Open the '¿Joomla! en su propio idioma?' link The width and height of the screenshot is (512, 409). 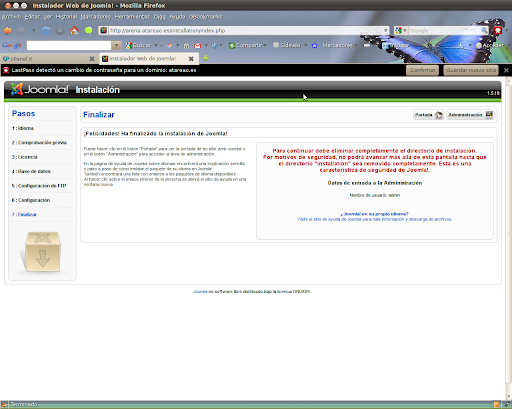click(374, 214)
